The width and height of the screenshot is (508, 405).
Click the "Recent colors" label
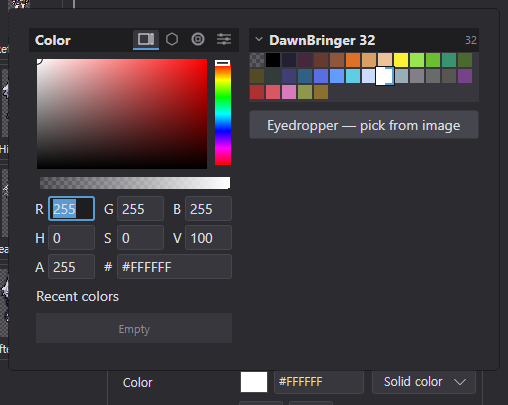coord(77,296)
